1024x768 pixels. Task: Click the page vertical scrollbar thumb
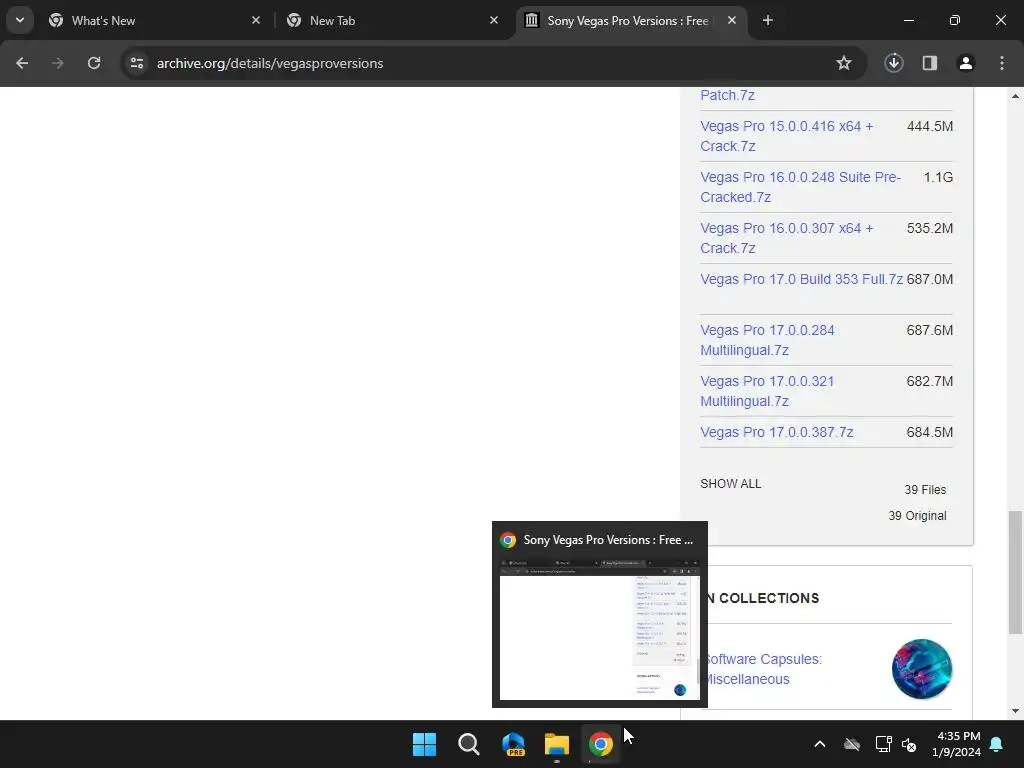(1014, 572)
